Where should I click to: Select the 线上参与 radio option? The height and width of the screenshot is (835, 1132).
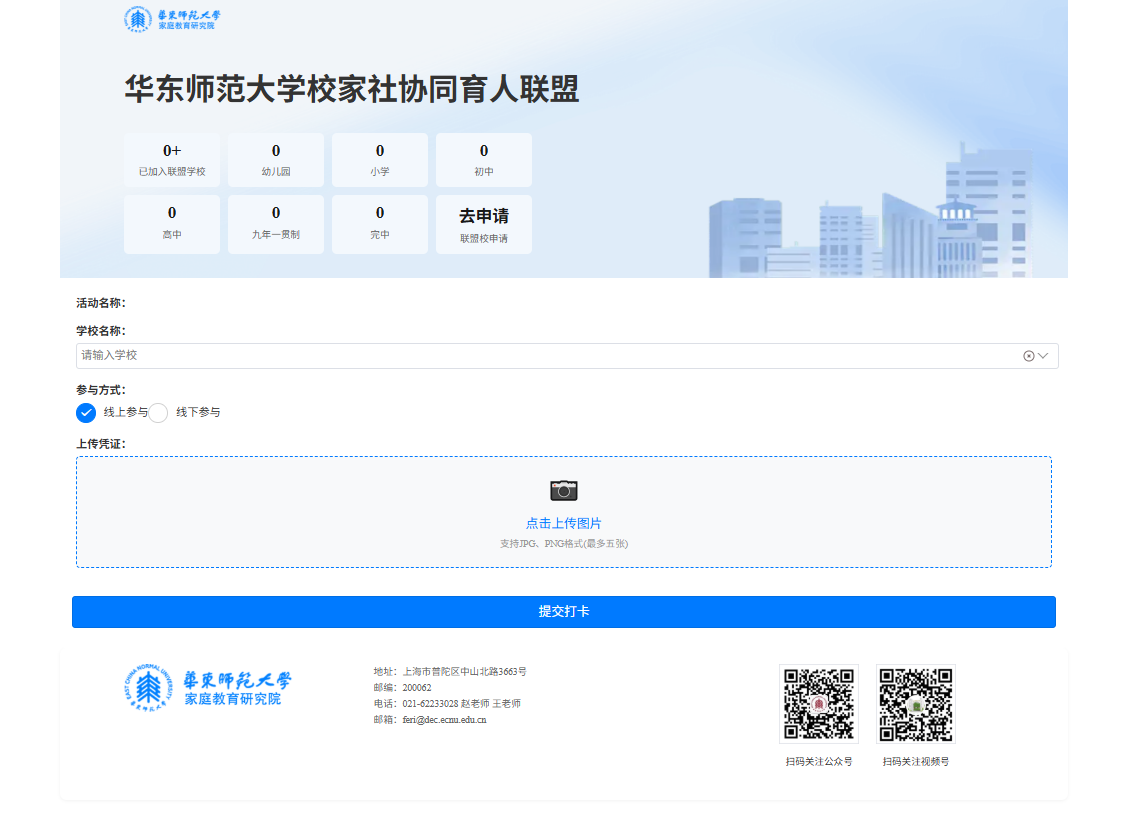(x=87, y=413)
